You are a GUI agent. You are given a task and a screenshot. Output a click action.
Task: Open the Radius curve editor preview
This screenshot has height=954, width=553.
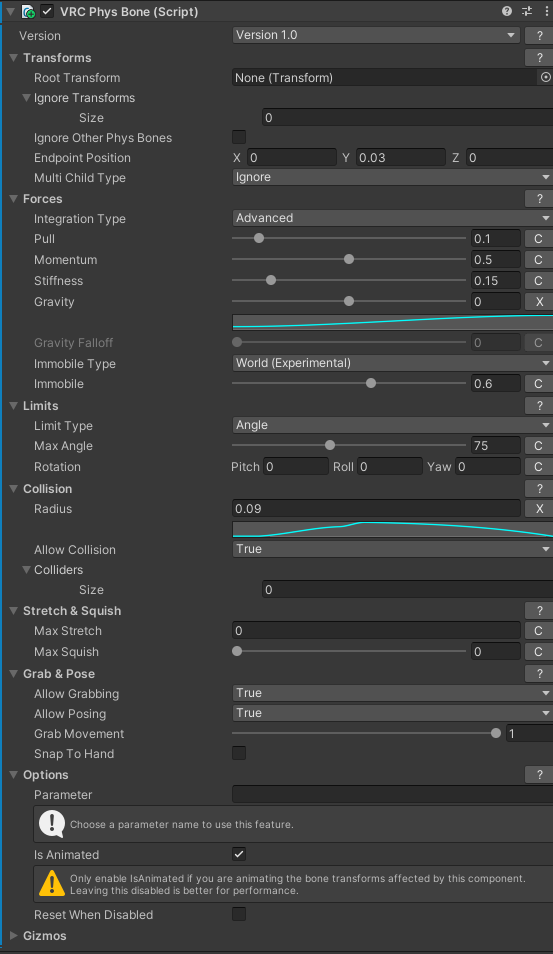pyautogui.click(x=392, y=529)
